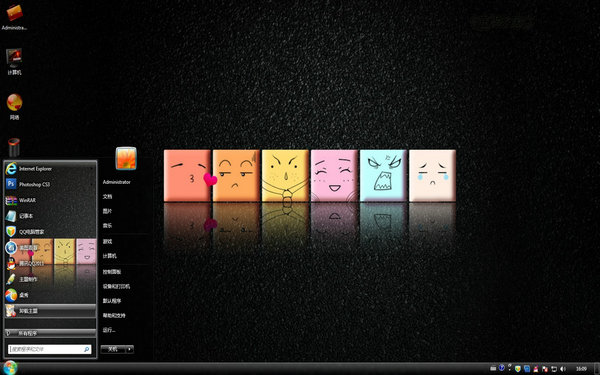Open 图片 pictures link
The width and height of the screenshot is (600, 375).
(x=107, y=211)
